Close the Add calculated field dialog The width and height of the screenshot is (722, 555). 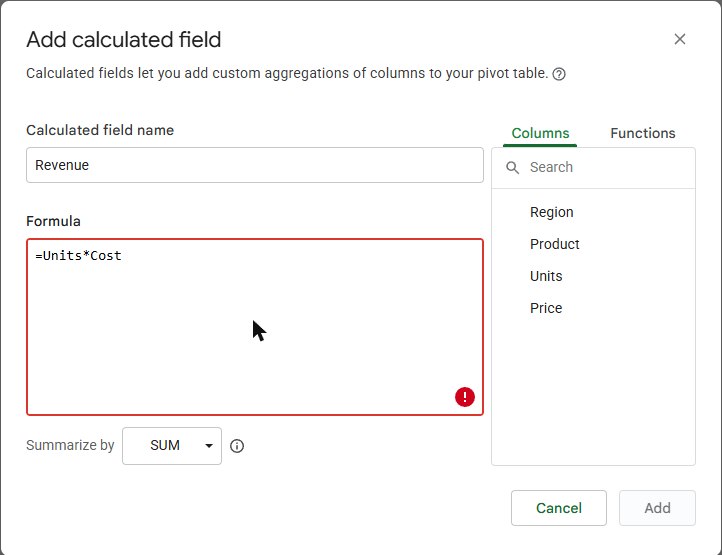tap(680, 39)
